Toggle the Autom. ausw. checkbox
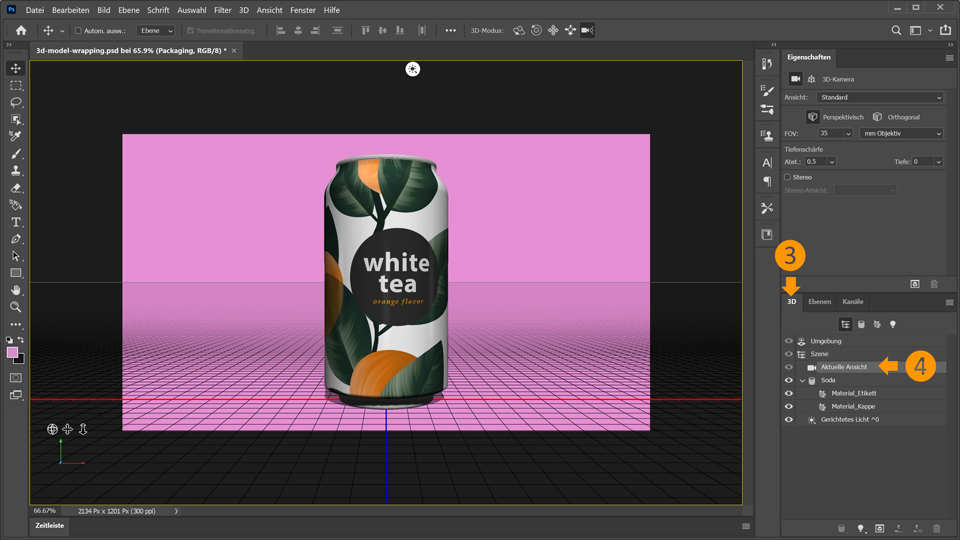Viewport: 960px width, 540px height. click(78, 31)
